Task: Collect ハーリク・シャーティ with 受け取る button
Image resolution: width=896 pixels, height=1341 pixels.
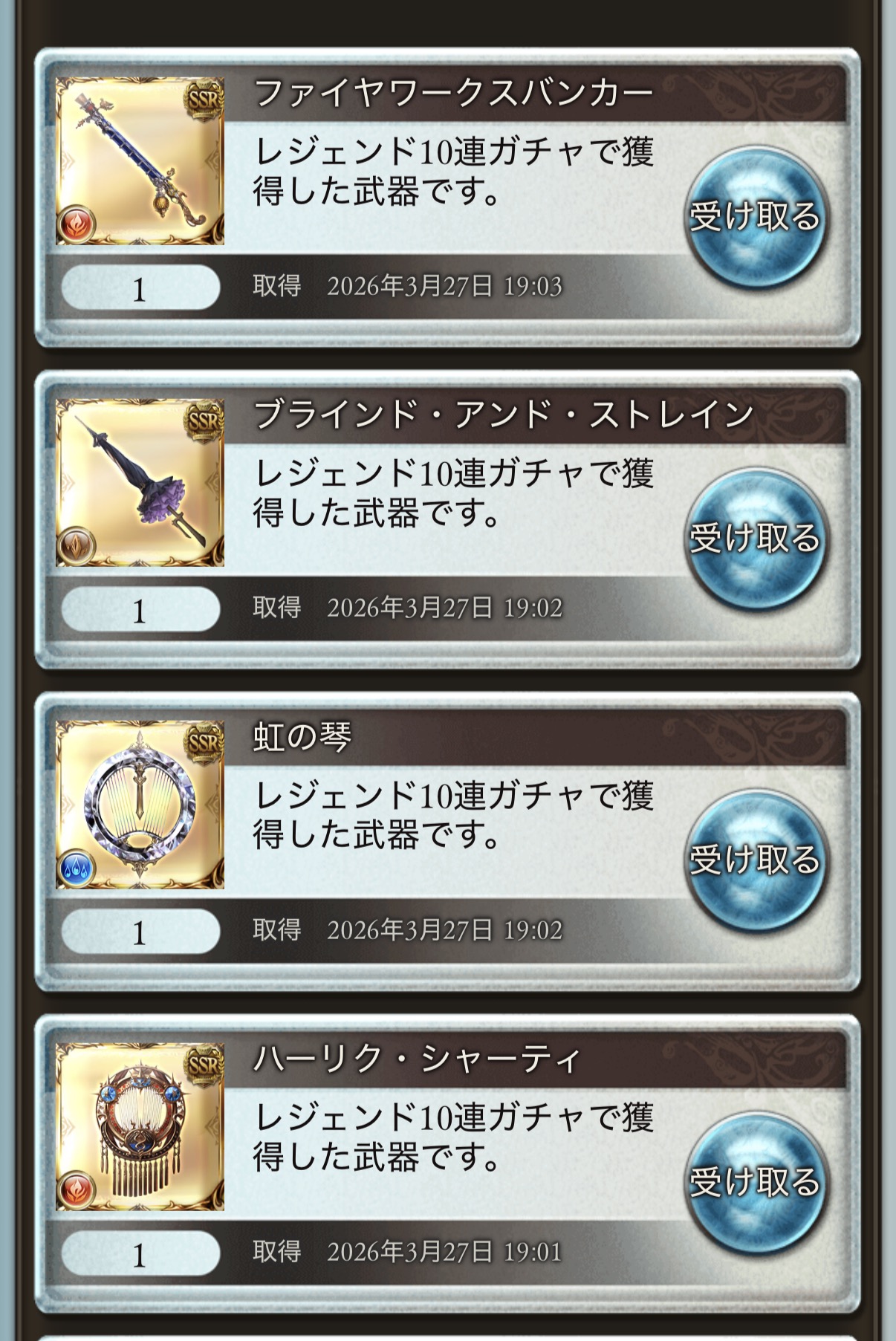Action: pos(755,1182)
